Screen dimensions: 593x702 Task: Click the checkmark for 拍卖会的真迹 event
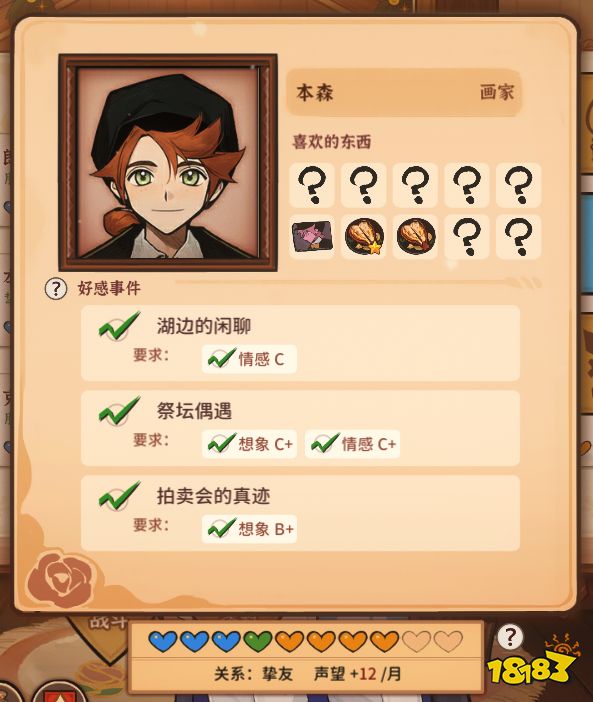click(x=118, y=496)
